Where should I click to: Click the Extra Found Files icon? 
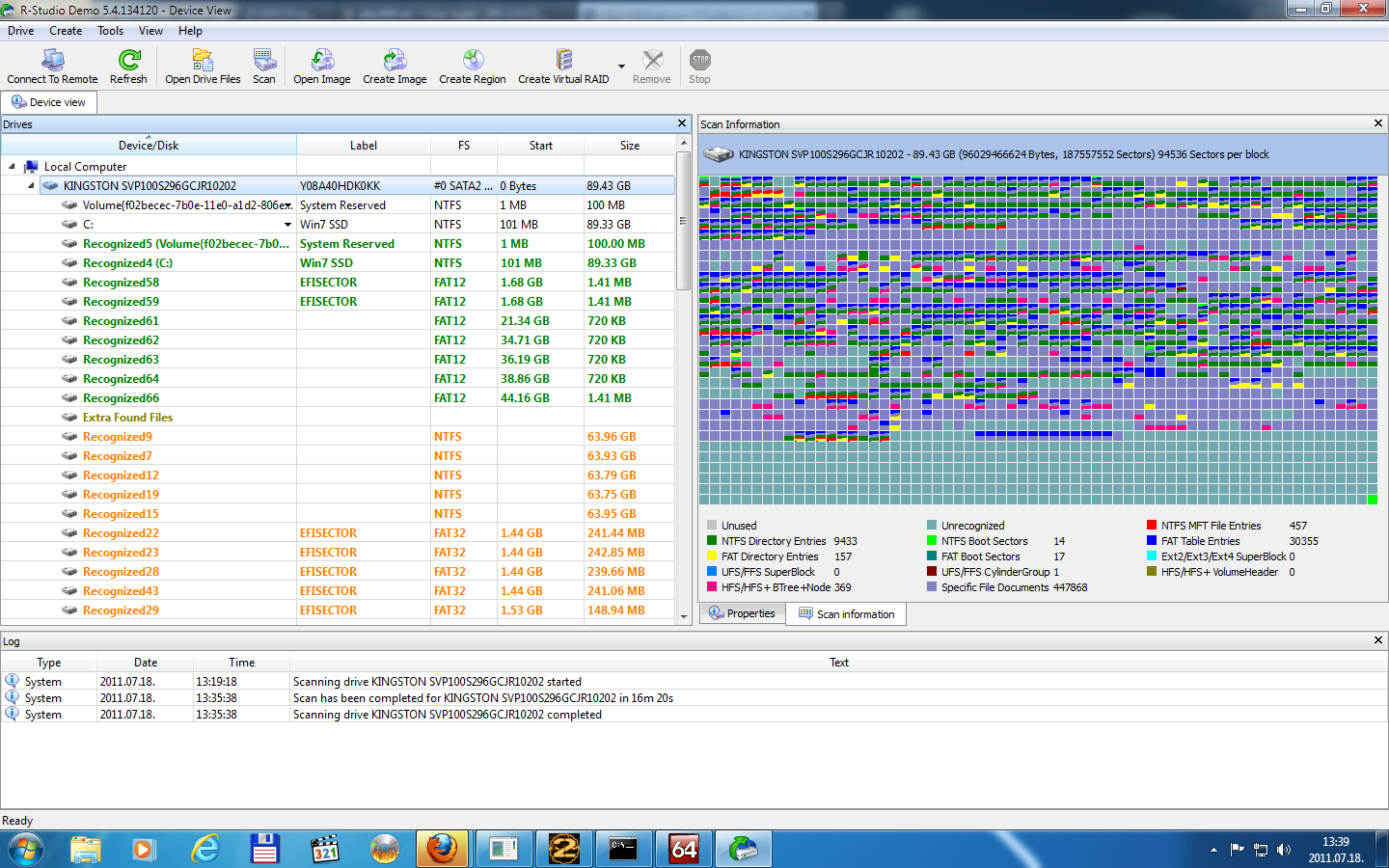[69, 418]
